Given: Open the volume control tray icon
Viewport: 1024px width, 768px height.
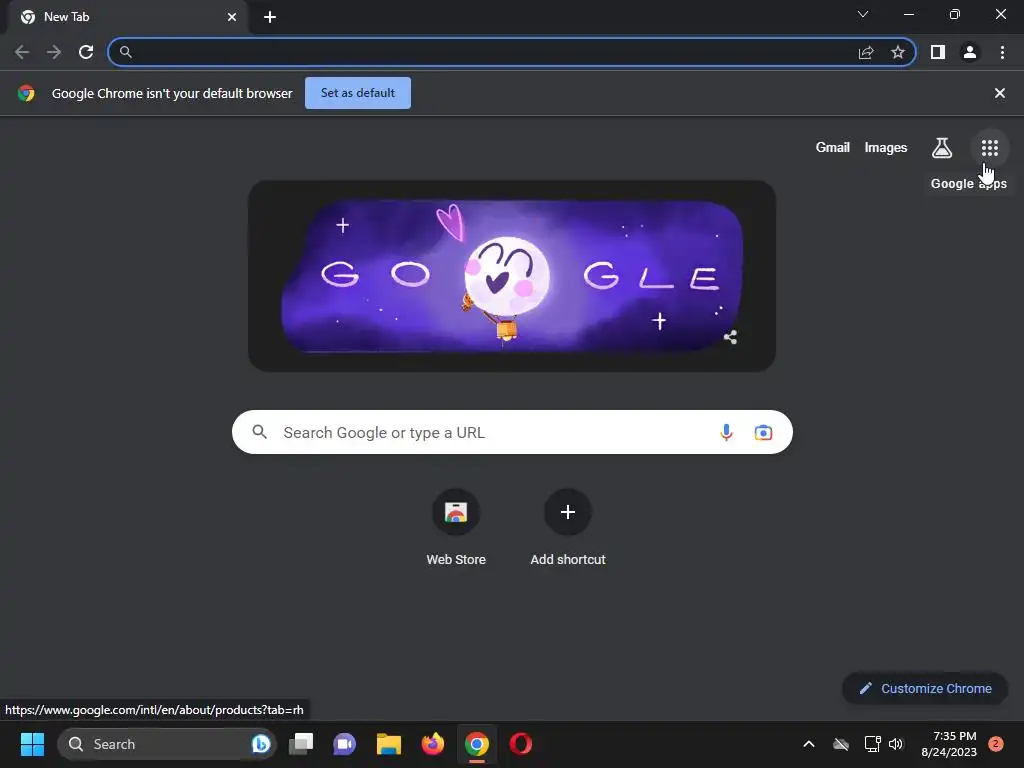Looking at the screenshot, I should [895, 744].
